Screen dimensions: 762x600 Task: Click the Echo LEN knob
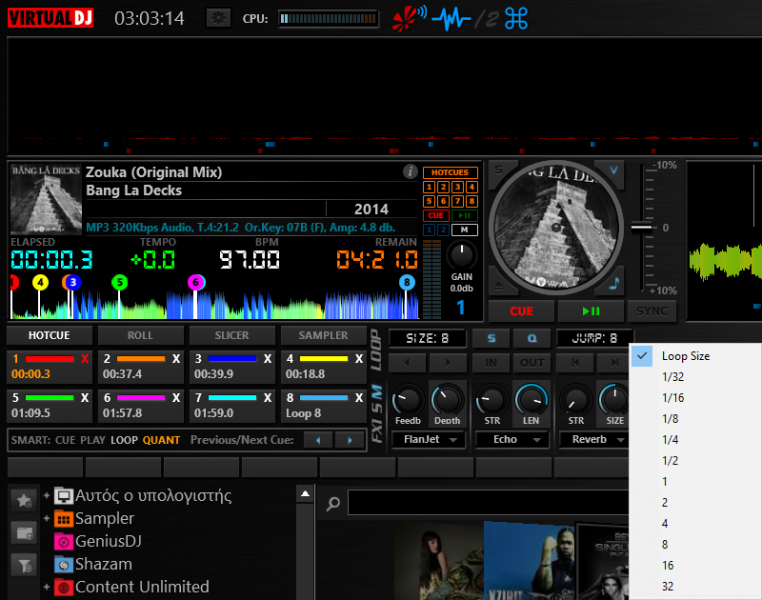pyautogui.click(x=531, y=400)
